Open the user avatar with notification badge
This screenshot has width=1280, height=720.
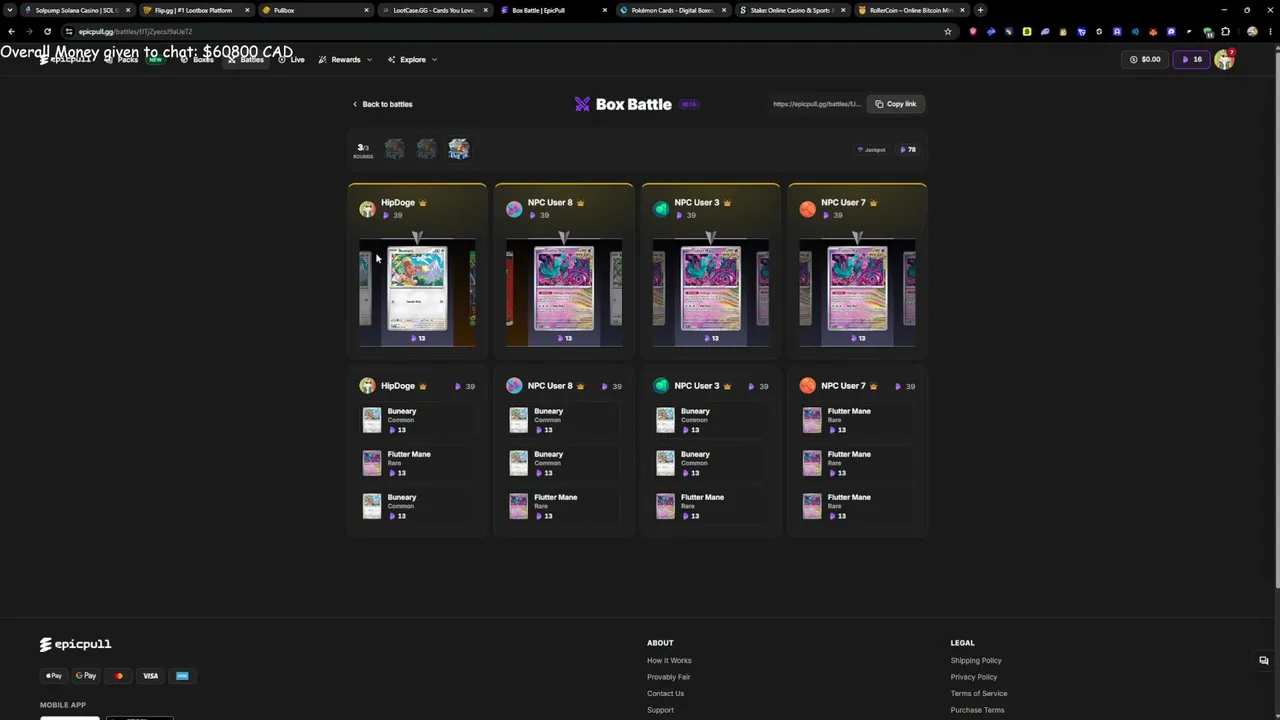pyautogui.click(x=1224, y=59)
